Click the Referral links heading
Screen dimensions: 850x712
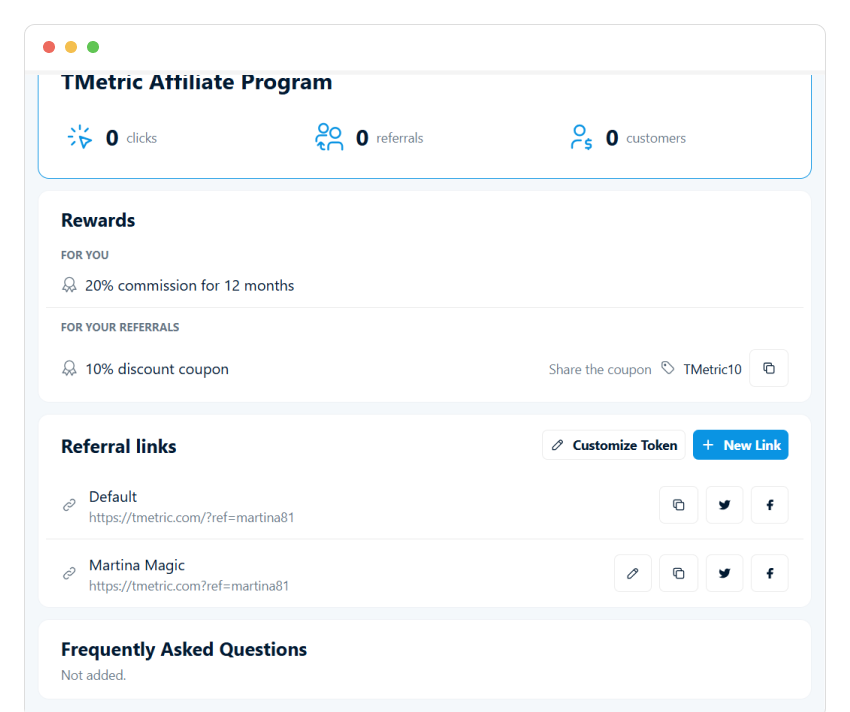pos(119,446)
